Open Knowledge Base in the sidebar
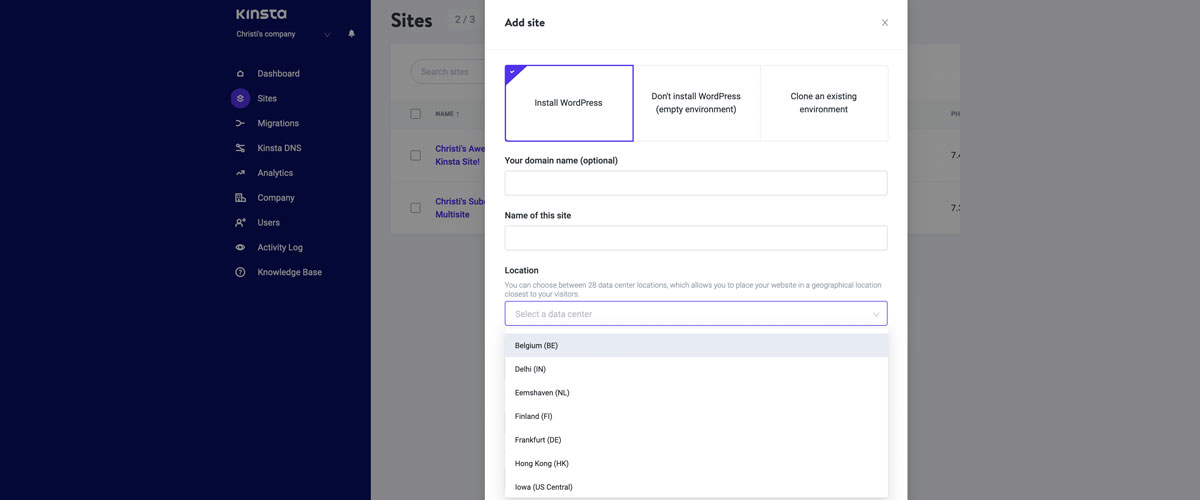The width and height of the screenshot is (1200, 500). [289, 272]
